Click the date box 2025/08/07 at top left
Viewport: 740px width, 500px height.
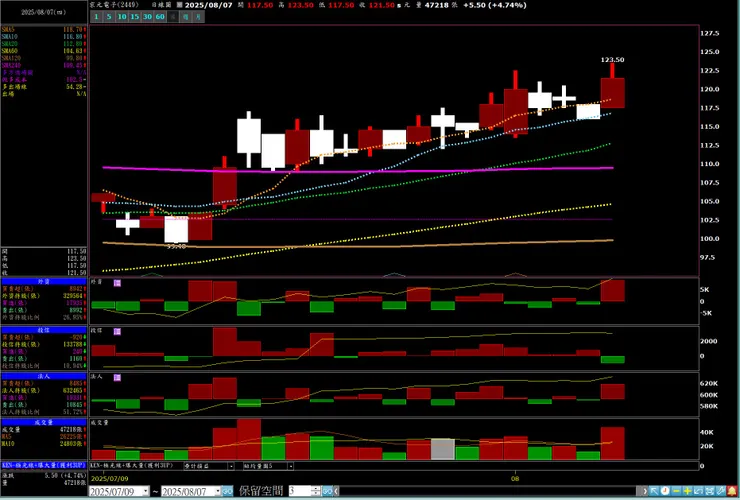(43, 12)
